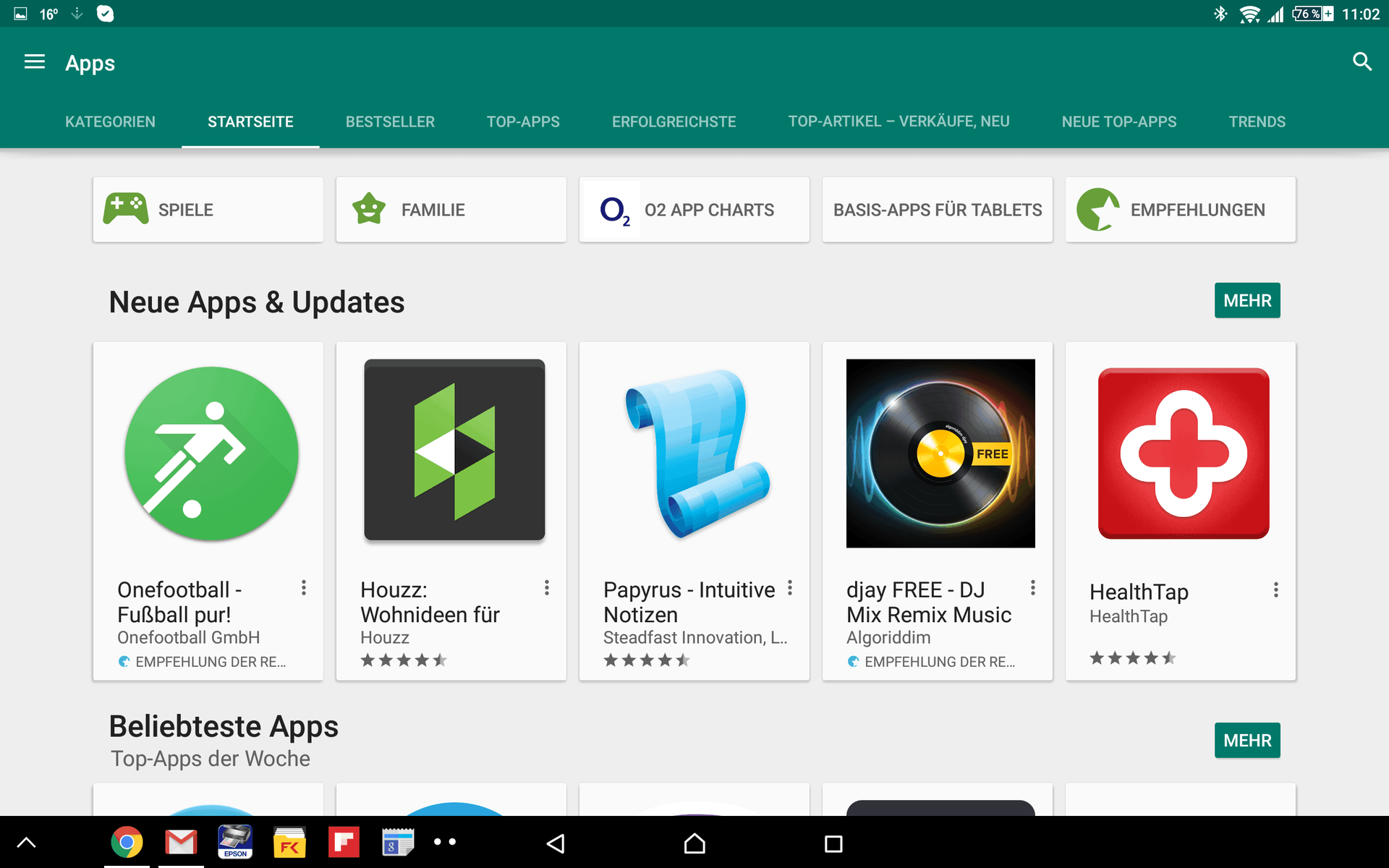Open the hamburger navigation menu
Screen dimensions: 1389x868
[35, 62]
